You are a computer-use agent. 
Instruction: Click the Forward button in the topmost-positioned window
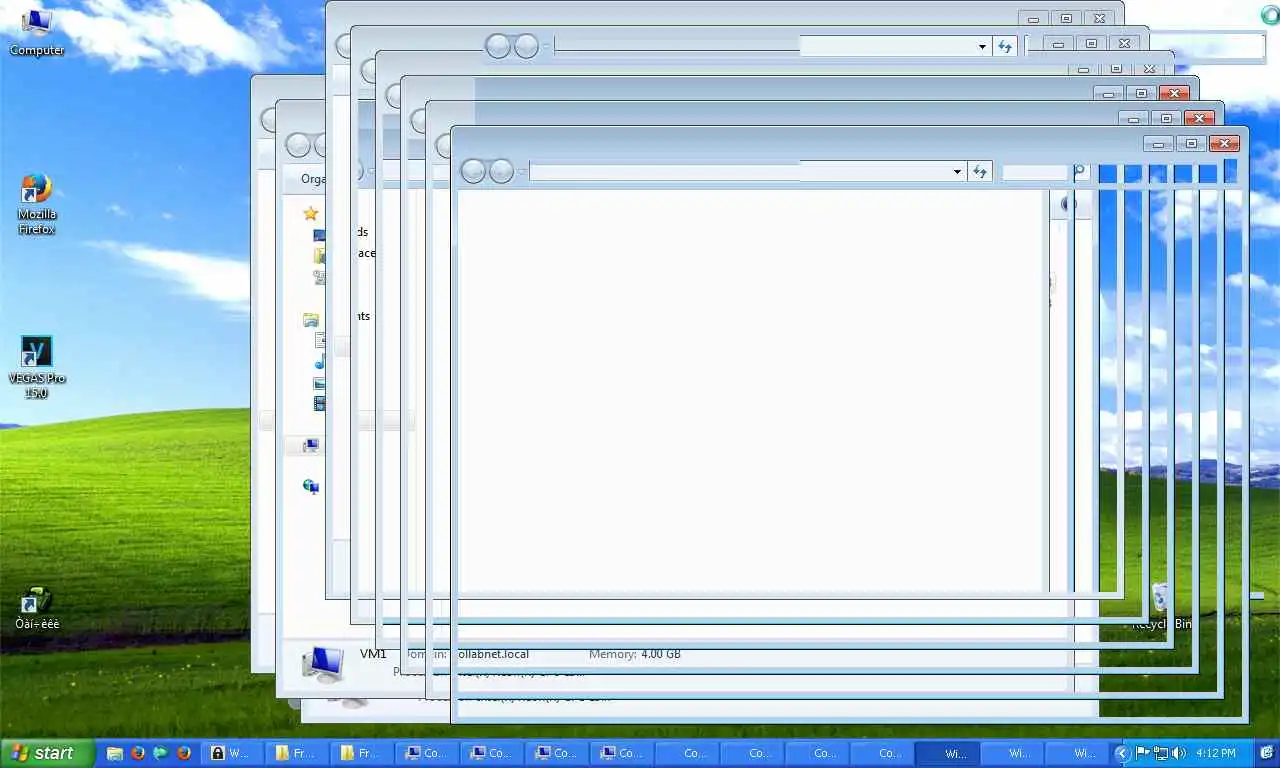pyautogui.click(x=526, y=46)
